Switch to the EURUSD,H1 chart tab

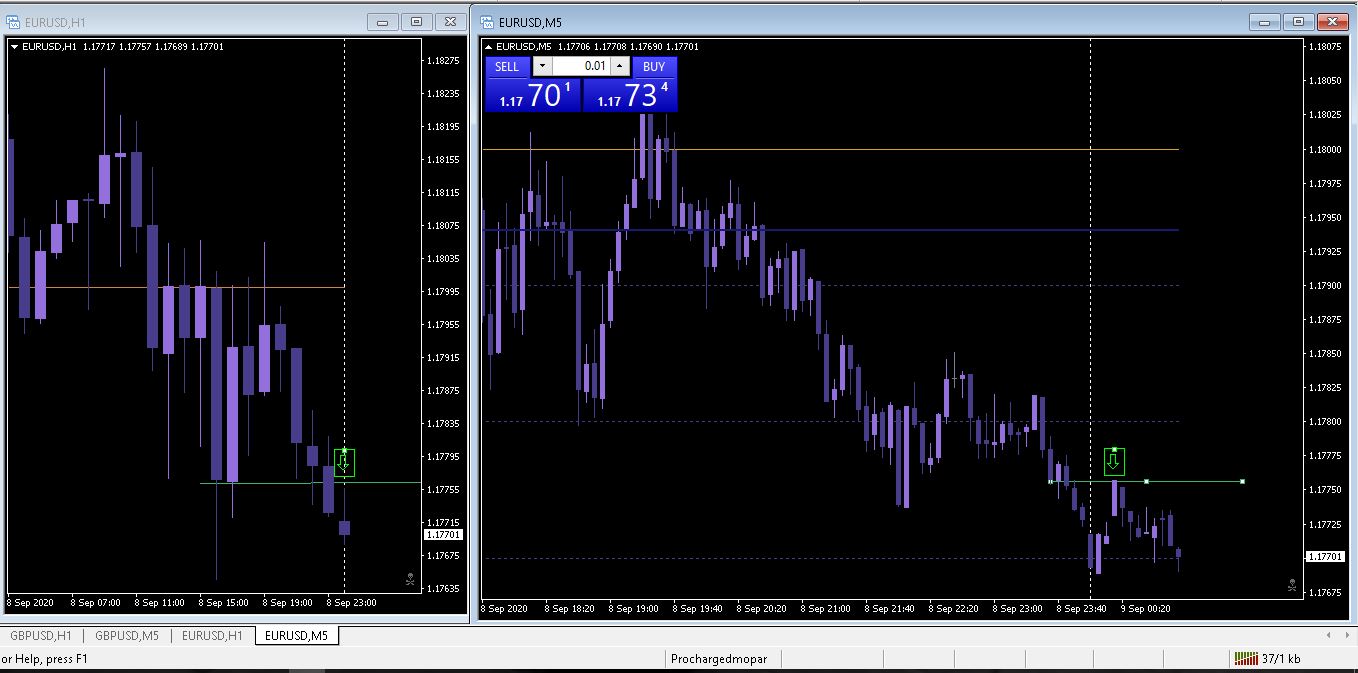(212, 635)
